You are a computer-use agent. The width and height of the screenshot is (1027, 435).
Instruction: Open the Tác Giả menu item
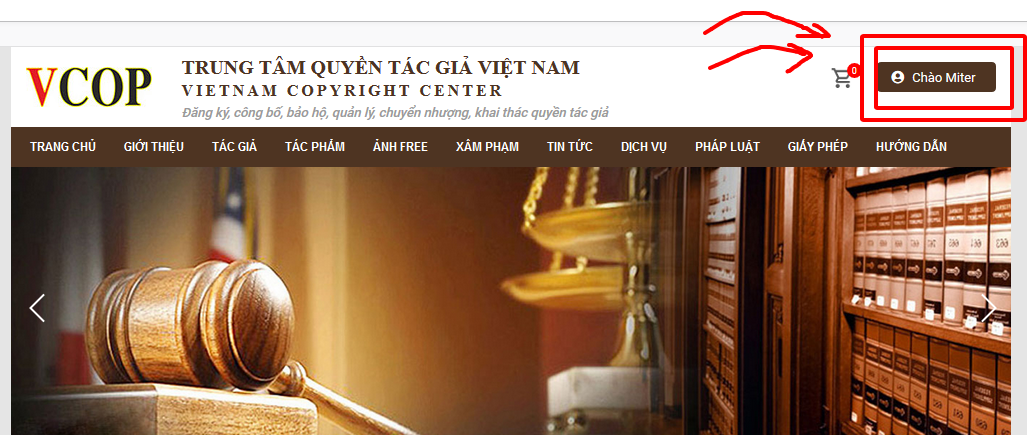(x=234, y=147)
